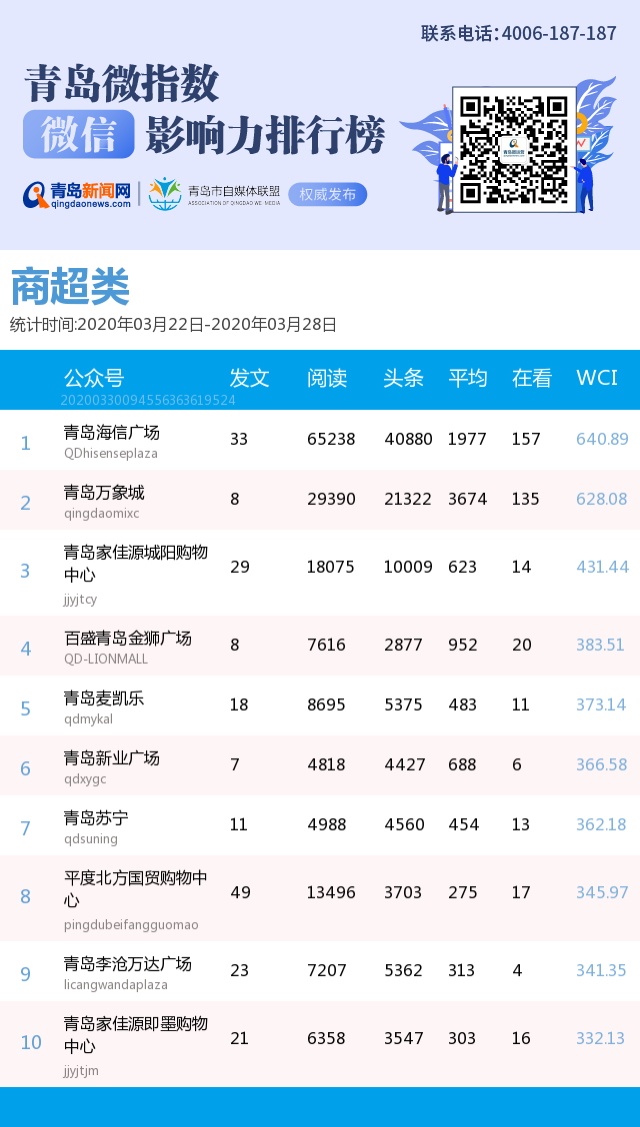Click the 青岛新闻网 logo
640x1127 pixels.
tap(78, 194)
